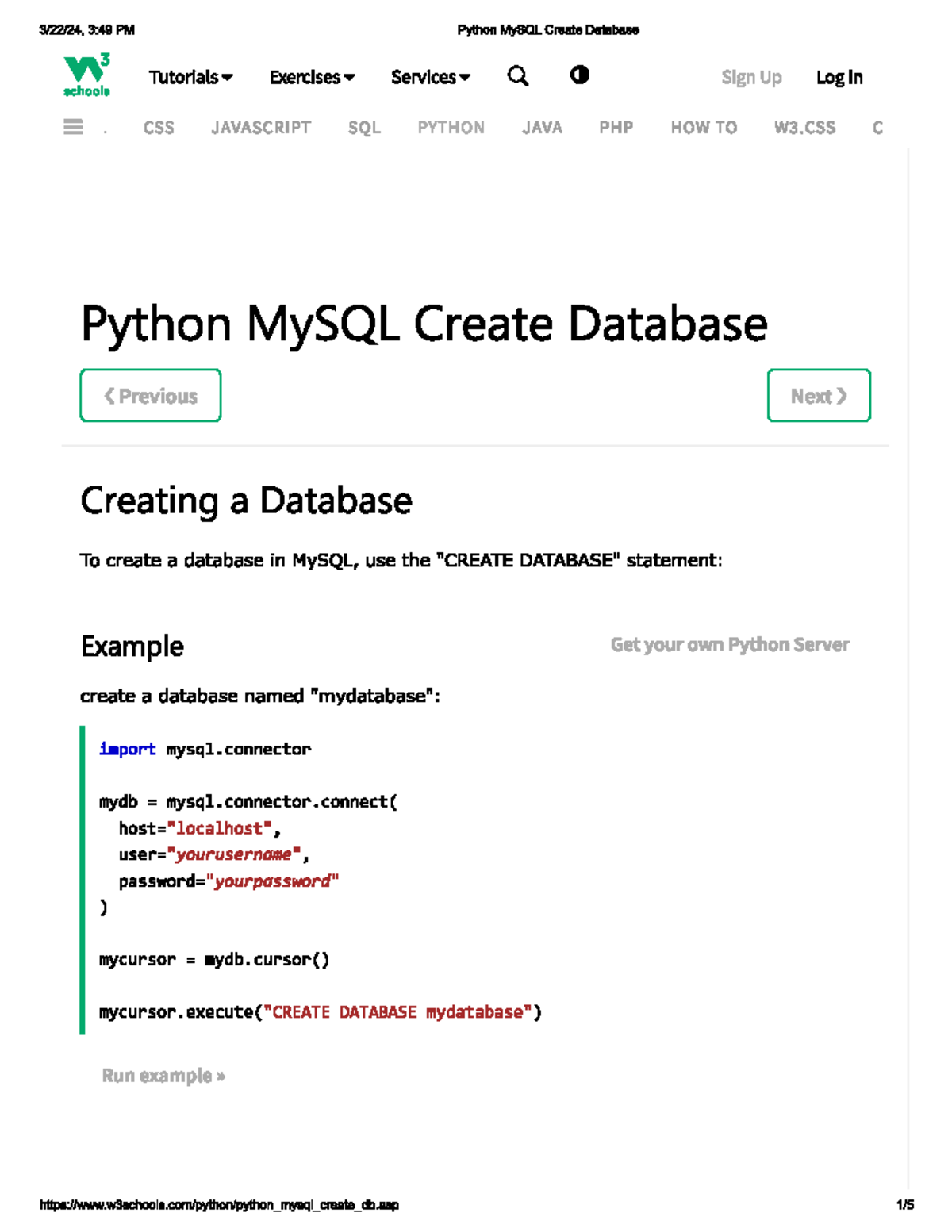Screen dimensions: 952x1232
Task: Click the password="yourpassword" code line
Action: (228, 881)
